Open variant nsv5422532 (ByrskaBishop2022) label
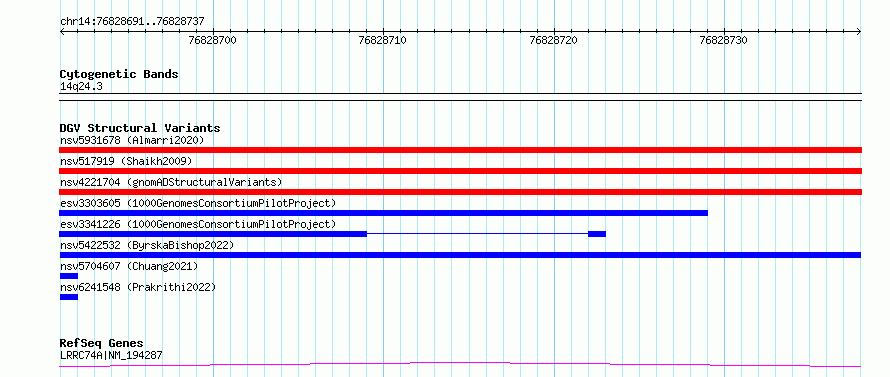This screenshot has width=890, height=377. point(146,245)
